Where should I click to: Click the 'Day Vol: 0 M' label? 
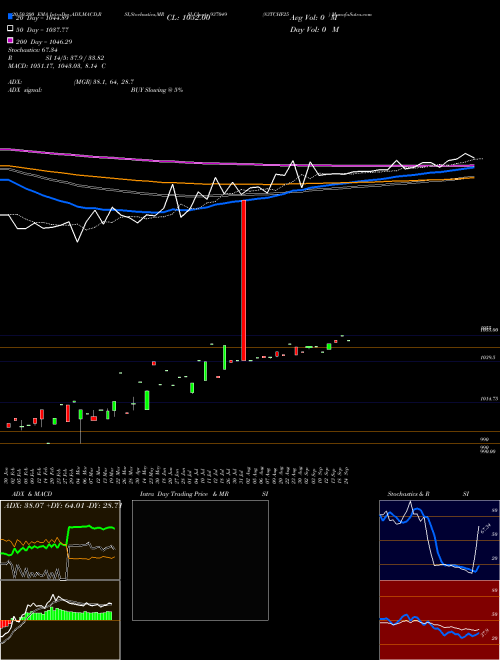tap(314, 29)
